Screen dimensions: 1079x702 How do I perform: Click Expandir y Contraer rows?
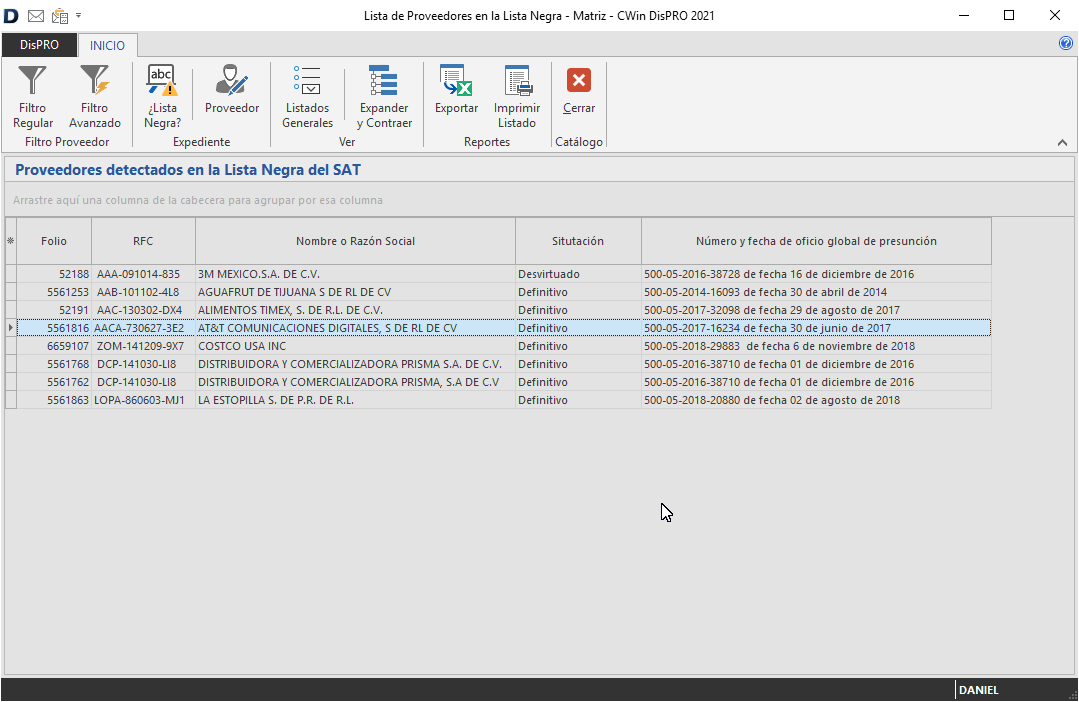tap(384, 96)
